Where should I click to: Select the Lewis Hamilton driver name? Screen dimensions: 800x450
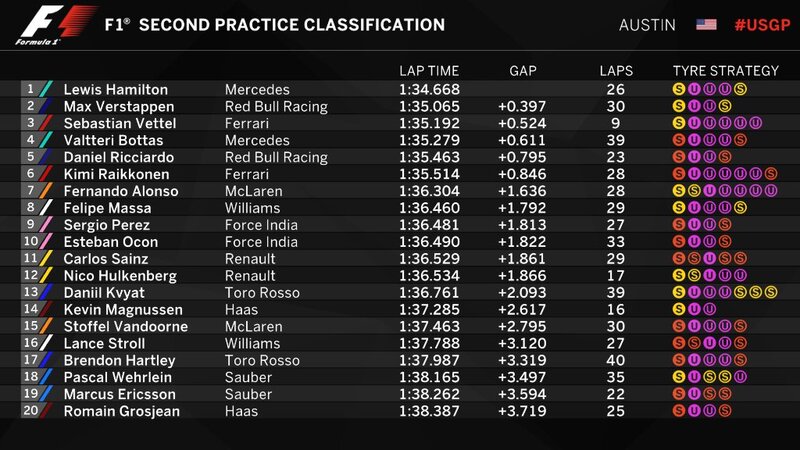(x=116, y=89)
